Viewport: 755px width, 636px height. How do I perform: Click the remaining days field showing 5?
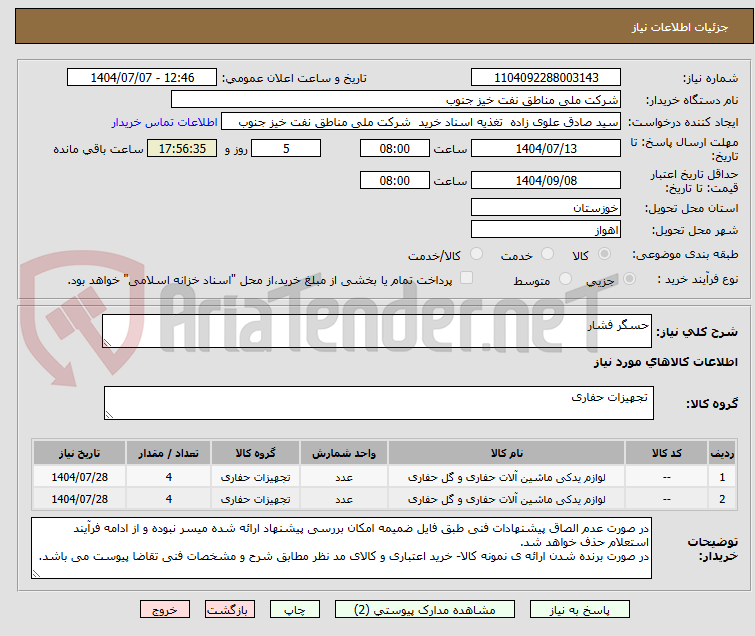[286, 148]
